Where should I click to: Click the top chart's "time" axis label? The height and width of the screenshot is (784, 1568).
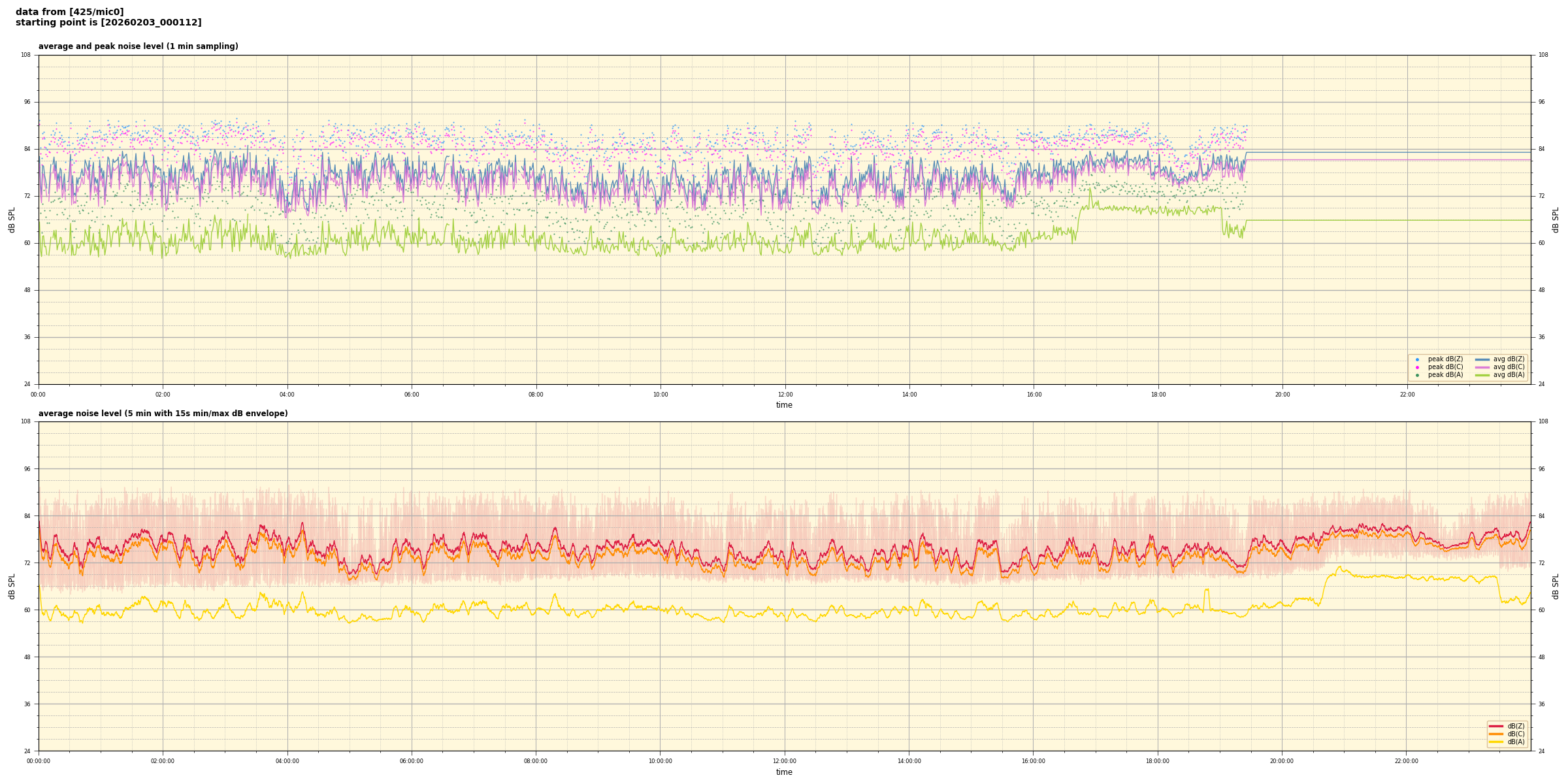tap(784, 405)
